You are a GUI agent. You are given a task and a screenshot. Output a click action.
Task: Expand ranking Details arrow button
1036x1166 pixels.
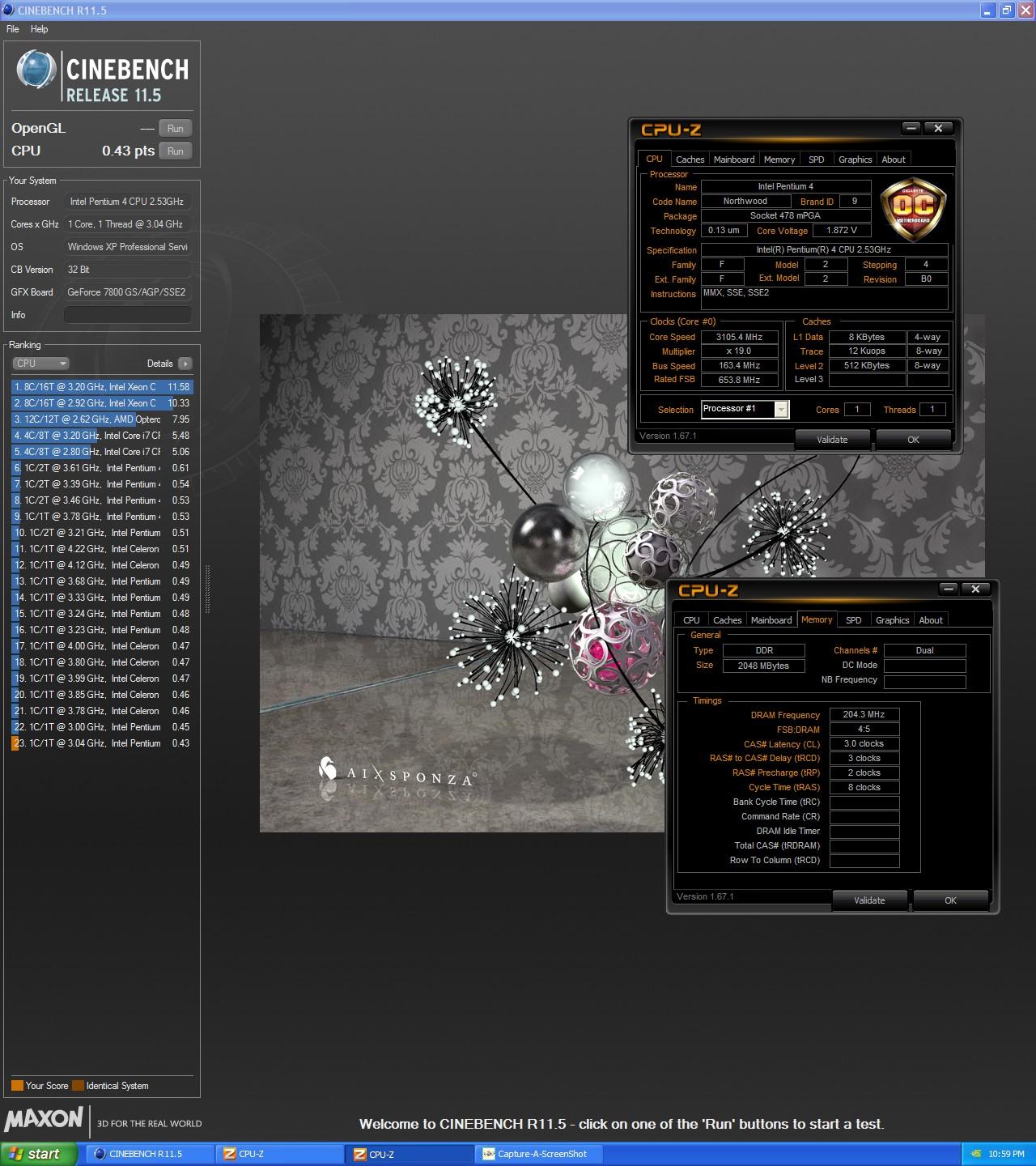(185, 364)
